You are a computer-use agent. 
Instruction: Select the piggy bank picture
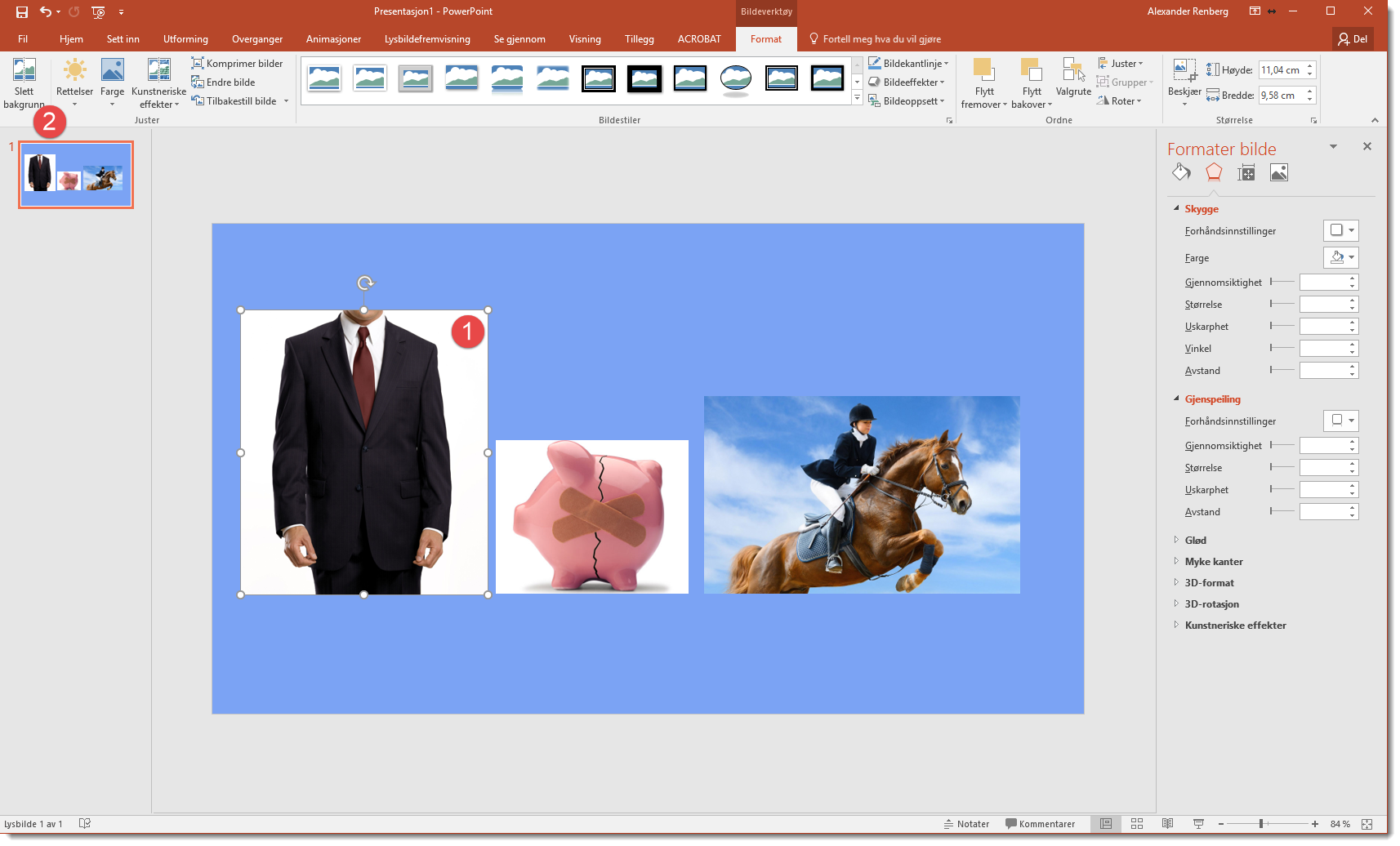pyautogui.click(x=592, y=517)
